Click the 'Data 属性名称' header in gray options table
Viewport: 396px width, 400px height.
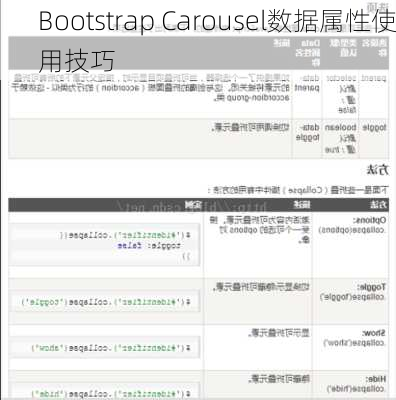click(x=307, y=53)
